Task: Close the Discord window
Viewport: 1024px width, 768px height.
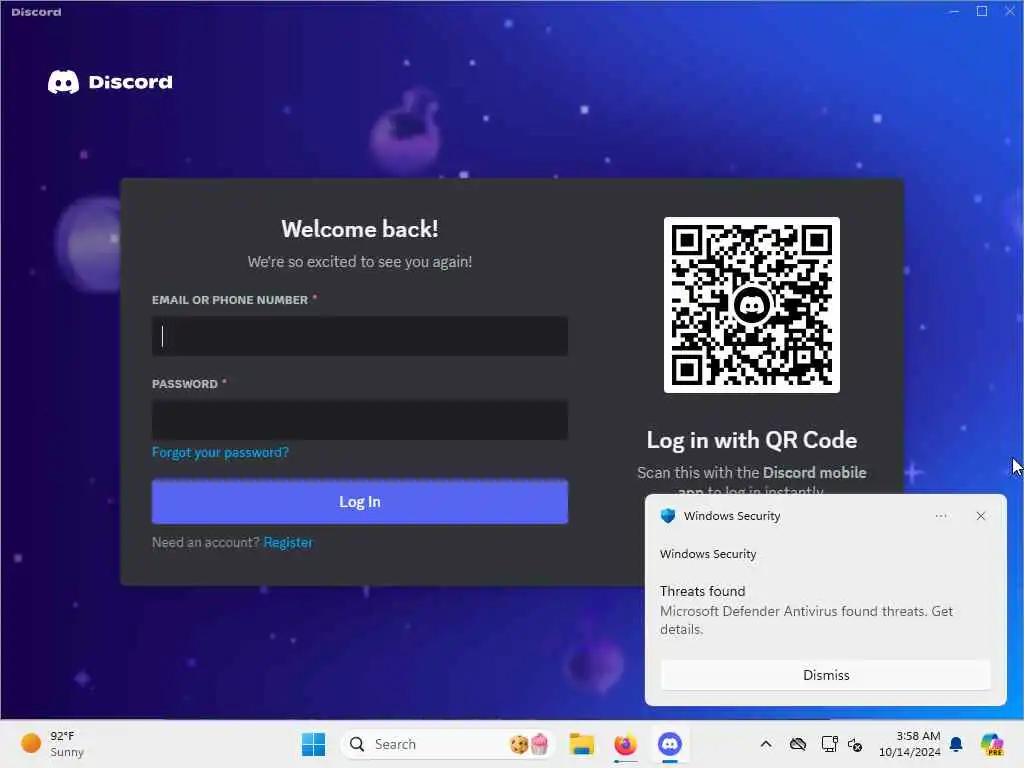Action: coord(1009,11)
